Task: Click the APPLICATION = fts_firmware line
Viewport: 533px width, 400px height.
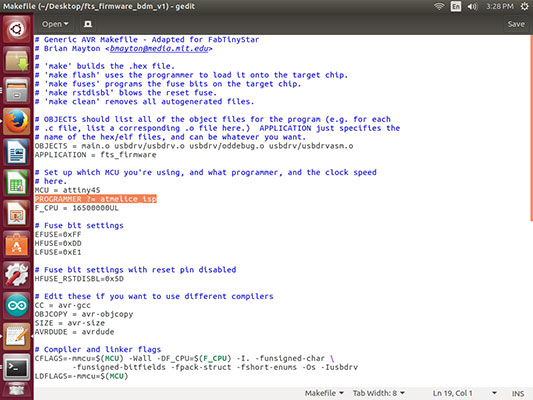Action: (x=96, y=155)
